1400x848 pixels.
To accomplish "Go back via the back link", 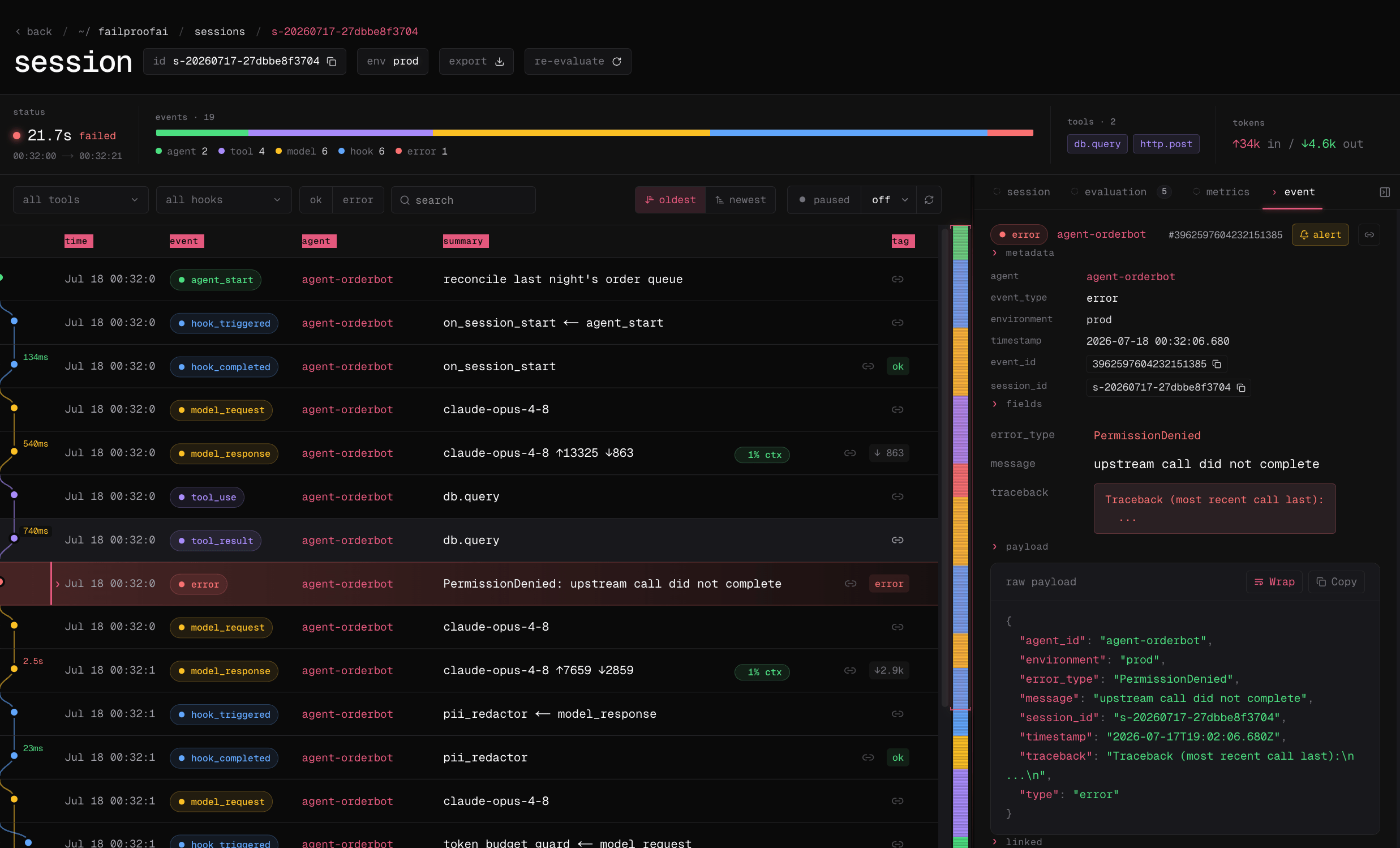I will click(33, 32).
